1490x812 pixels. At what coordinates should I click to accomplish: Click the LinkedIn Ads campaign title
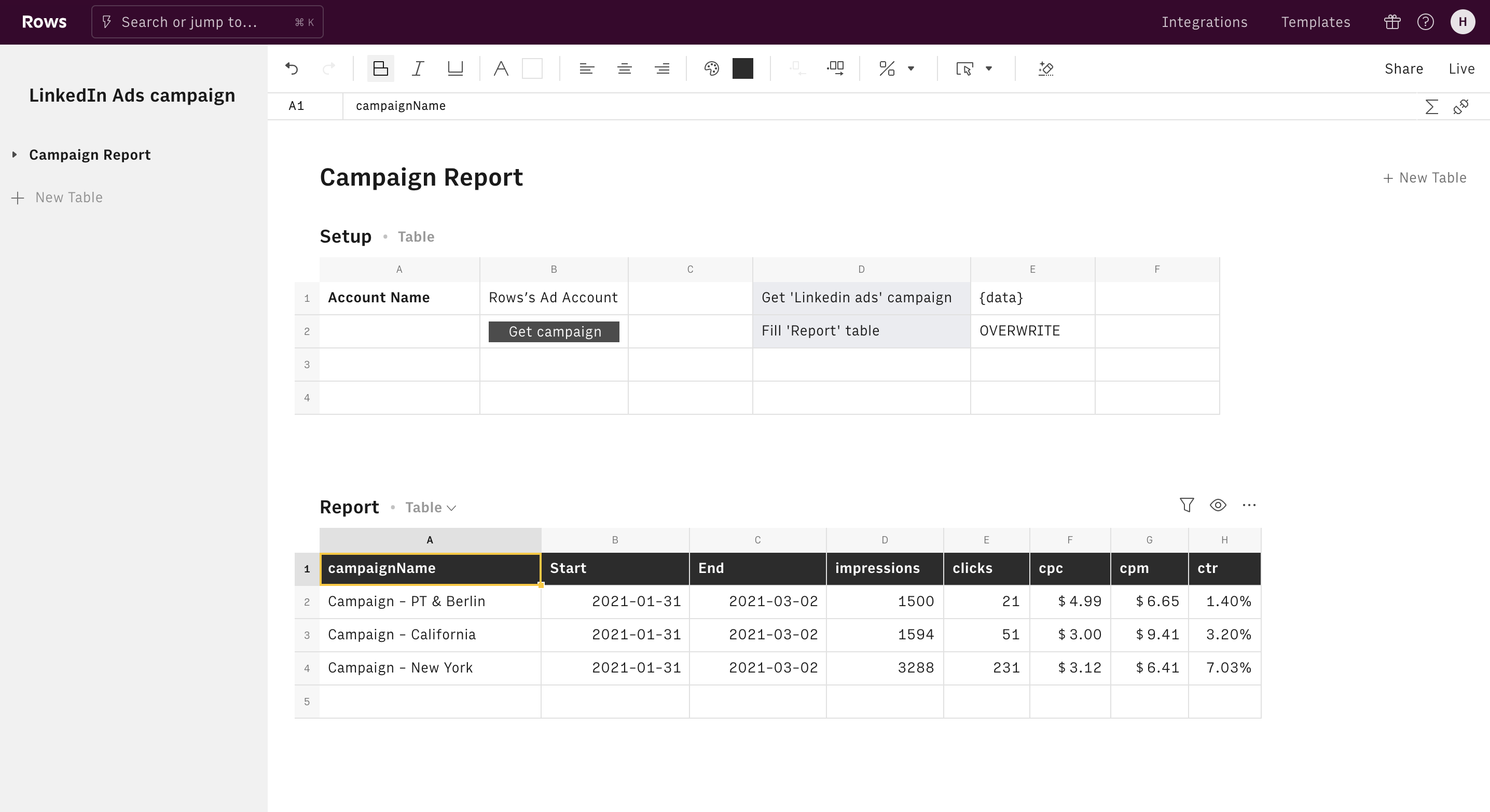[132, 95]
